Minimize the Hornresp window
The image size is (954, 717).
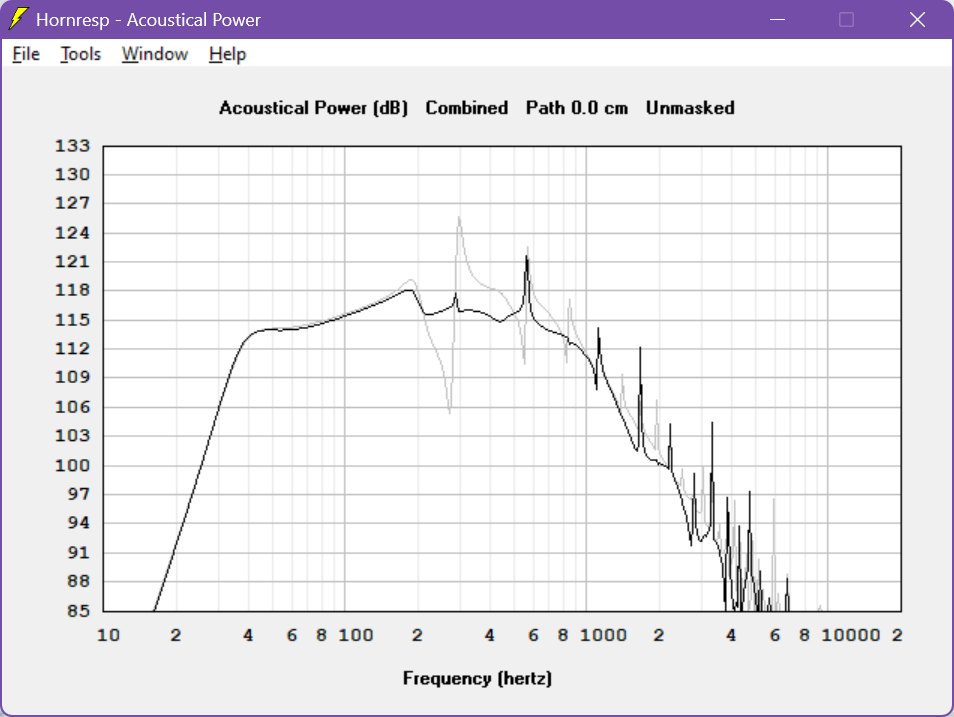777,19
